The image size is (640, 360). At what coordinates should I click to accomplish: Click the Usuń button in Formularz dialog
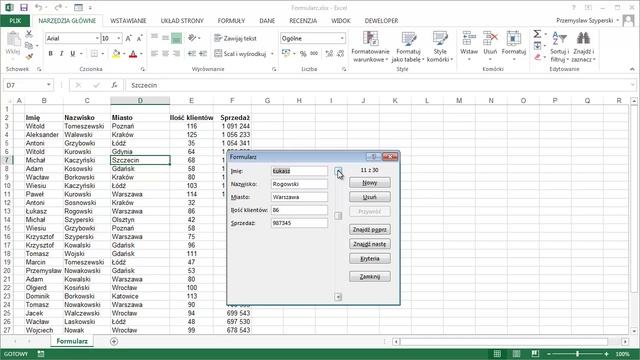coord(370,197)
